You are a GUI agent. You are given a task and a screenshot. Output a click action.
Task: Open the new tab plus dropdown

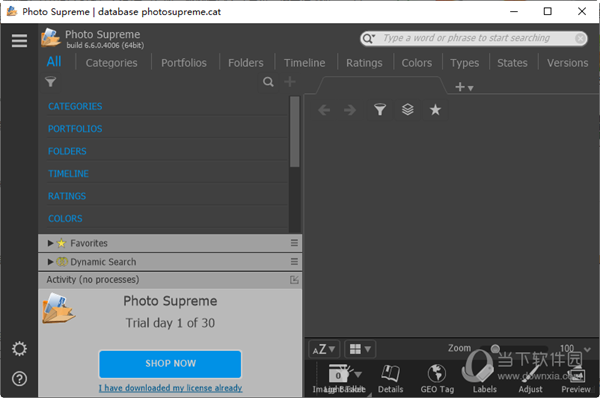pyautogui.click(x=464, y=87)
